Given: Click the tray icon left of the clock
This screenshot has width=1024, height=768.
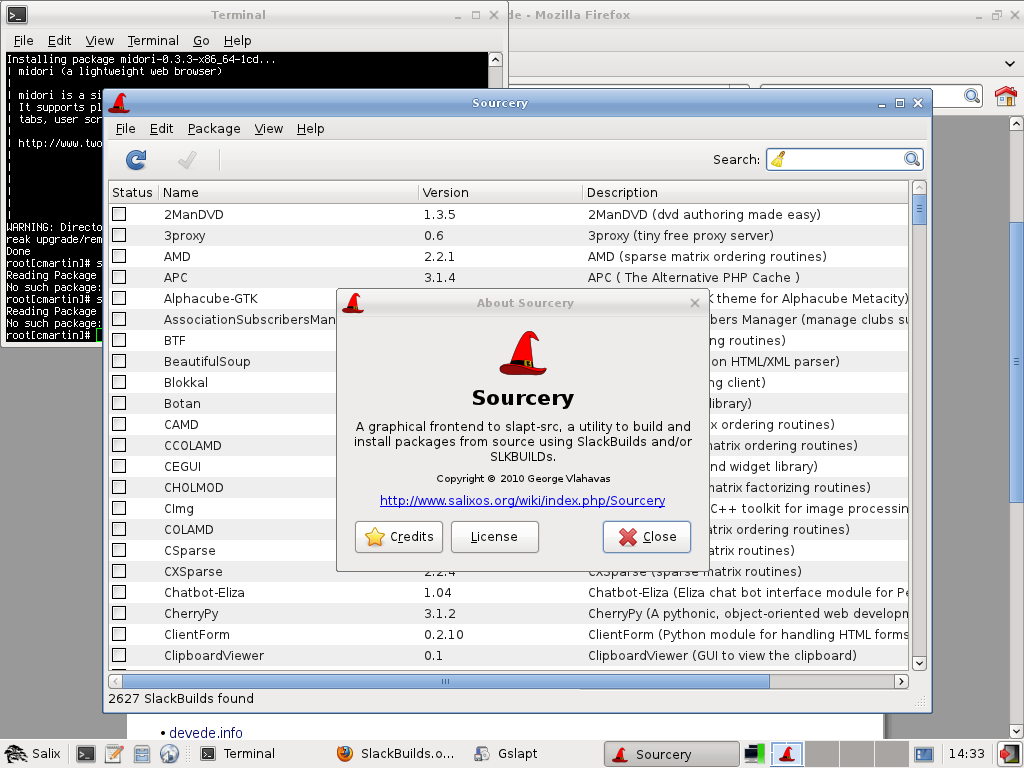Looking at the screenshot, I should 923,754.
